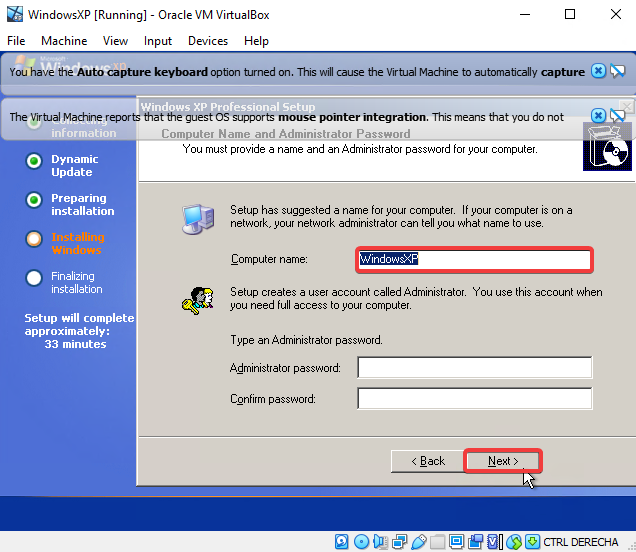Focus the Administrator password field
Image resolution: width=636 pixels, height=552 pixels.
click(x=475, y=367)
